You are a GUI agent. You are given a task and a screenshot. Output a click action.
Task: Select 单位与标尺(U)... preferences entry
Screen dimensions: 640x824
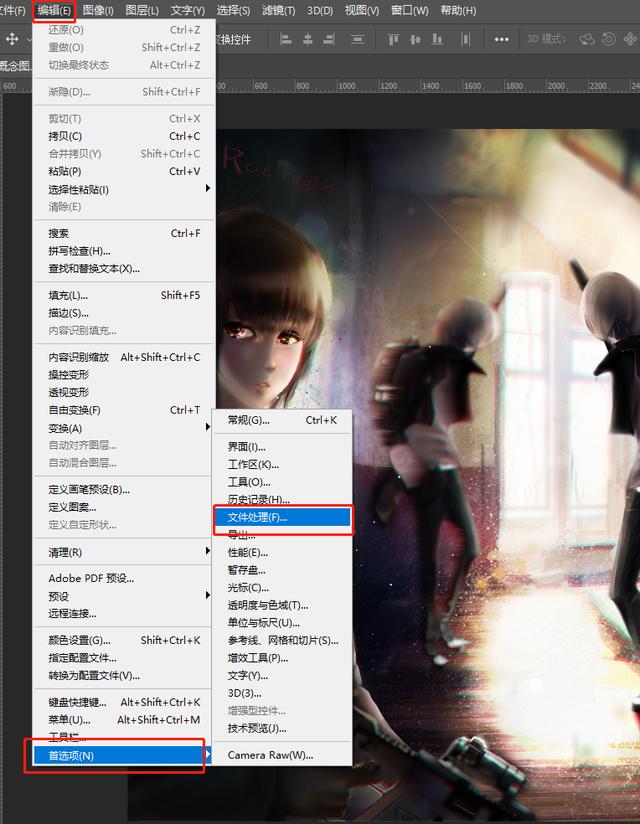pos(282,623)
